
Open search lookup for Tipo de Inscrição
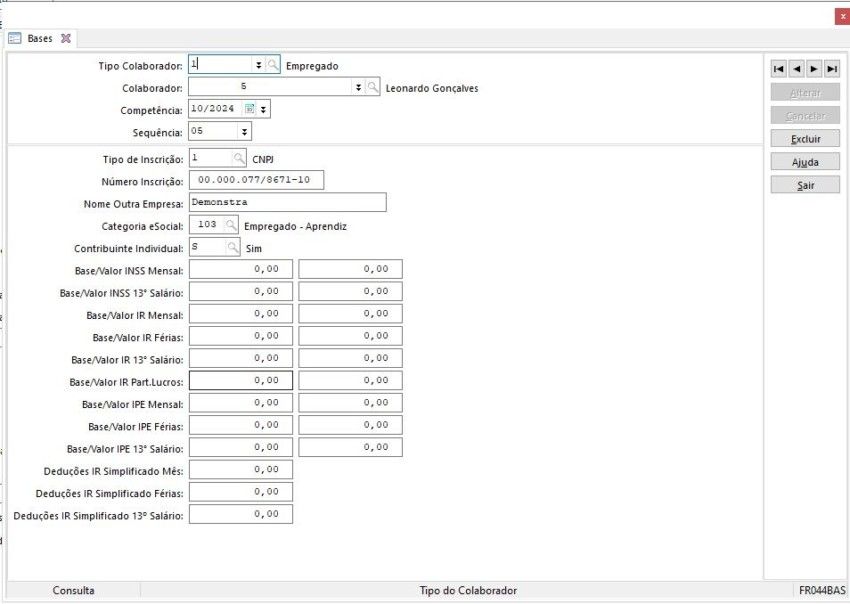pyautogui.click(x=238, y=158)
